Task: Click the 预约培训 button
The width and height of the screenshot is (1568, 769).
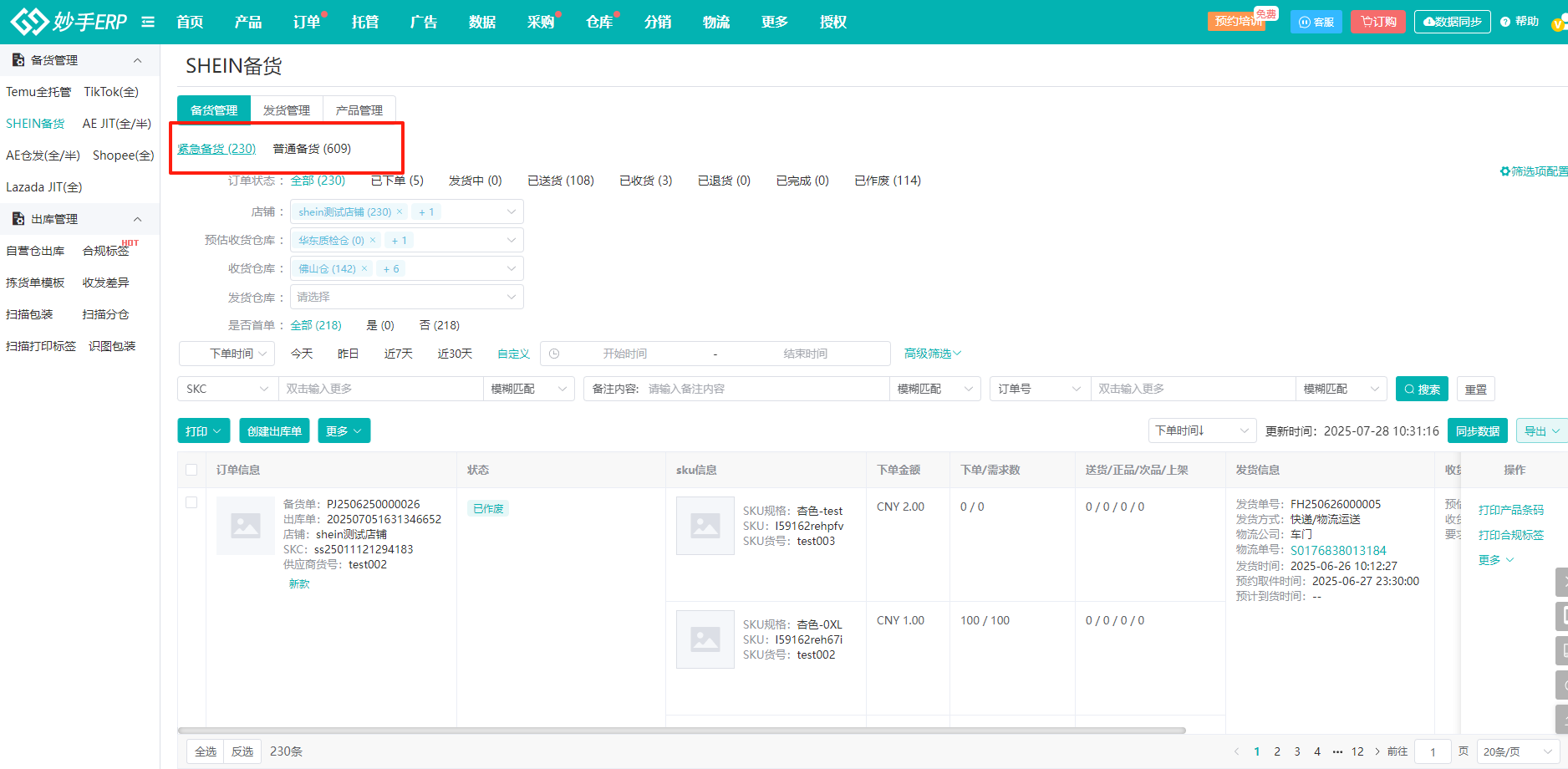Action: click(1236, 22)
